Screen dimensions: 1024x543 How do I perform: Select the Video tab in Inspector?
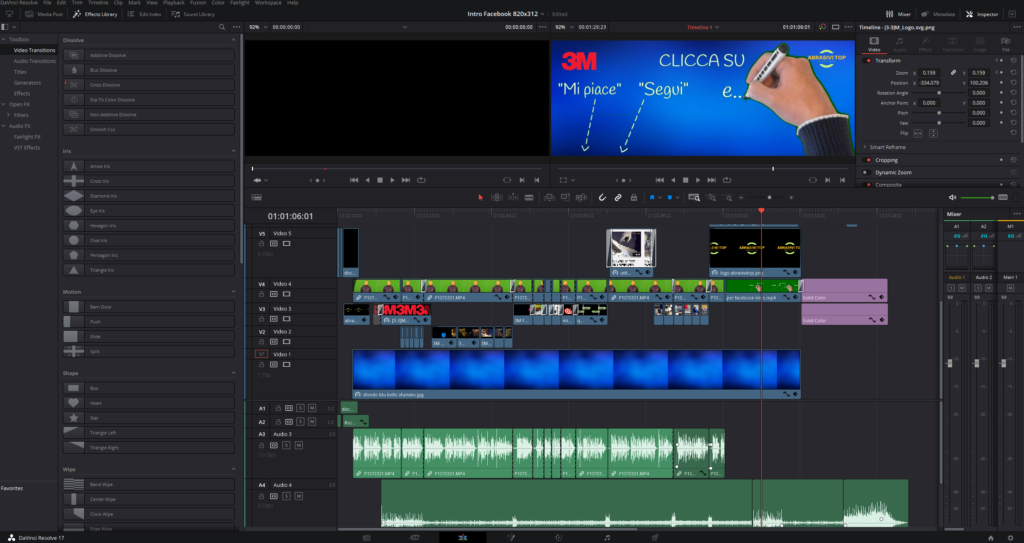[874, 44]
